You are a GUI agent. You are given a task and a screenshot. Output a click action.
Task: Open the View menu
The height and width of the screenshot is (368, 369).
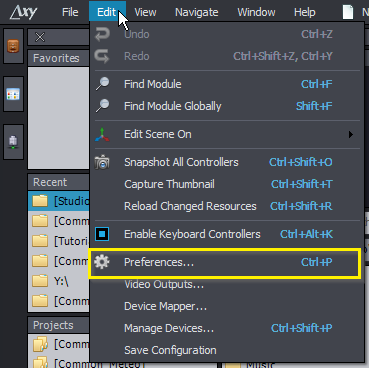tap(145, 12)
